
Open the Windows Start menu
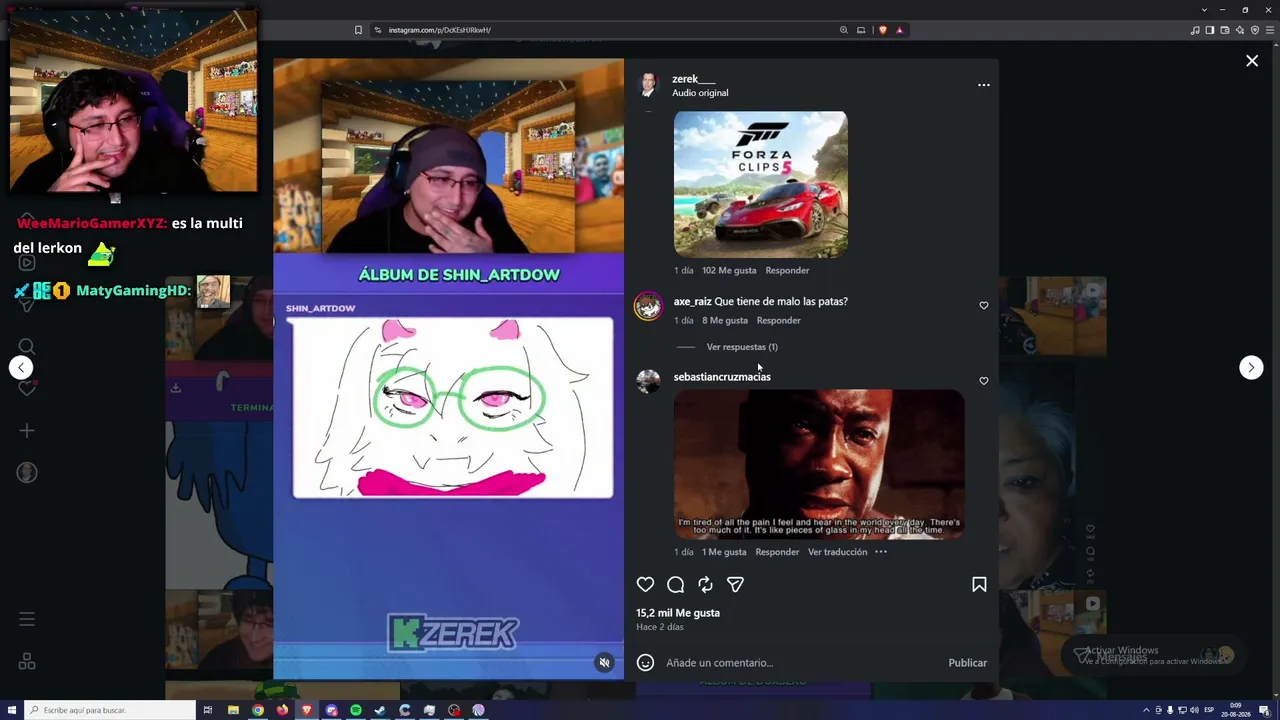[x=10, y=710]
